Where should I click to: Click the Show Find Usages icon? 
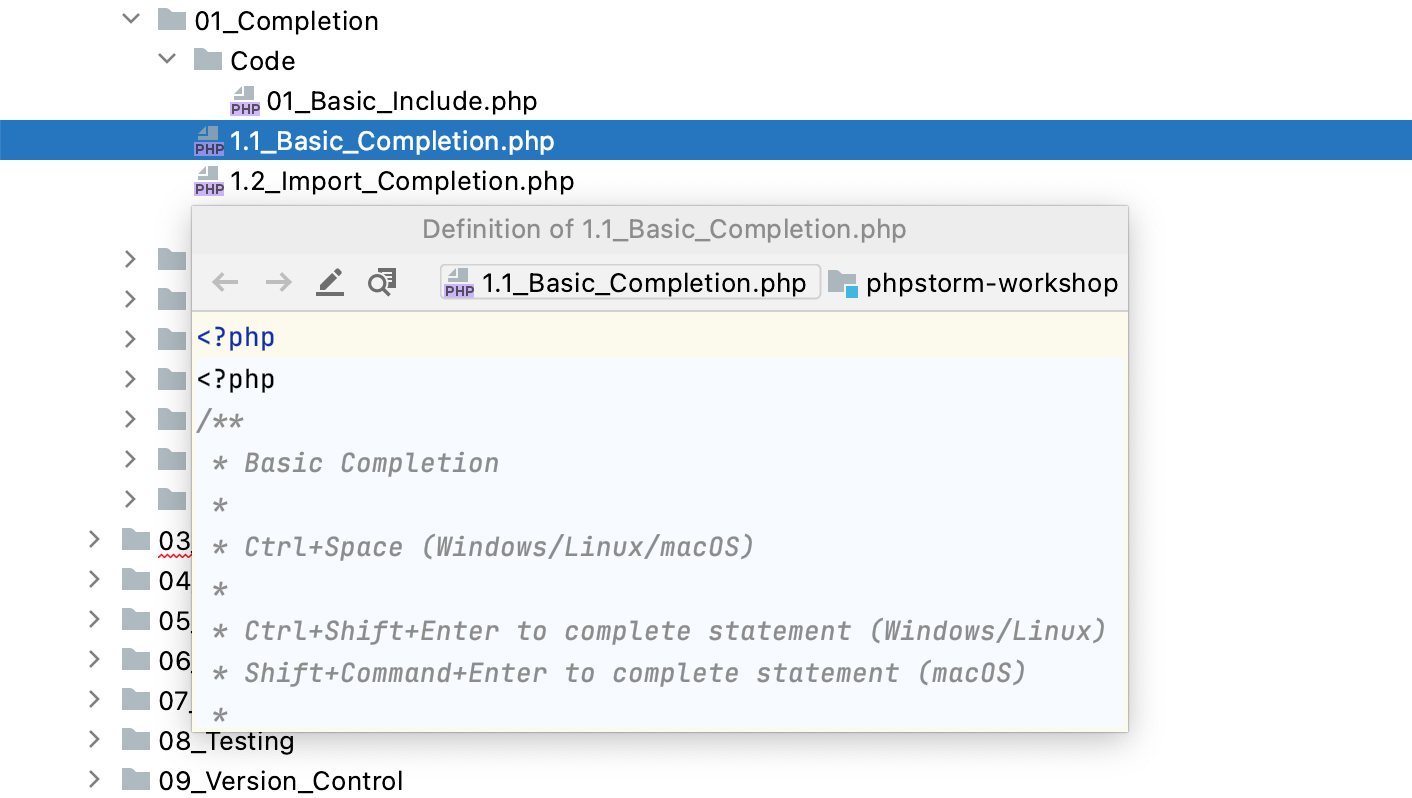pos(382,283)
